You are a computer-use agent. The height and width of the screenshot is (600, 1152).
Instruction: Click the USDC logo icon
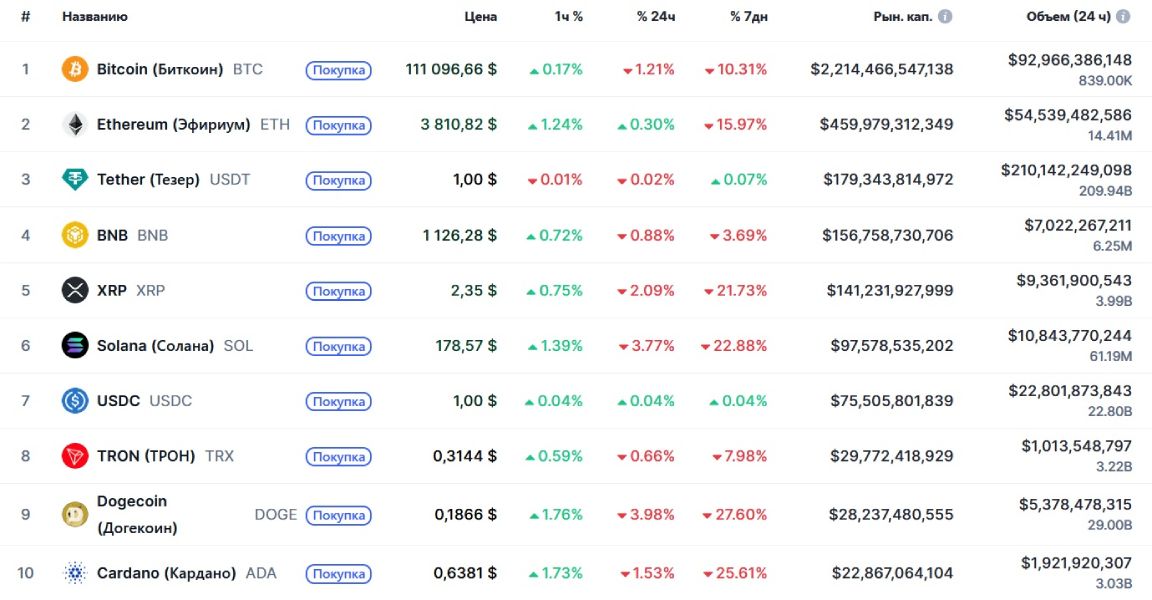[75, 401]
